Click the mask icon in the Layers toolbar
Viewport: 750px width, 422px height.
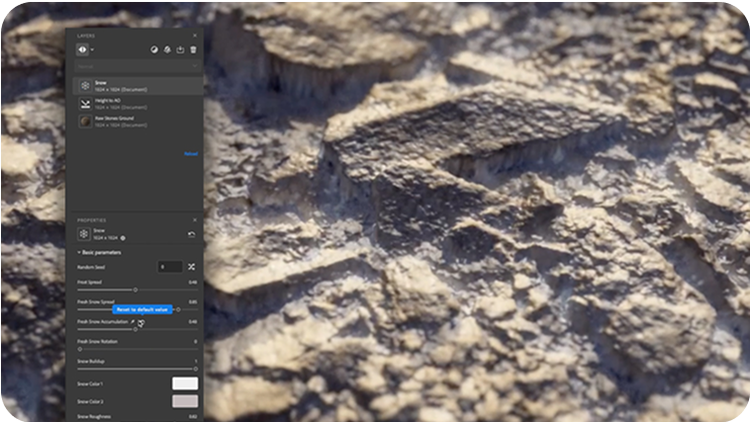[x=154, y=49]
